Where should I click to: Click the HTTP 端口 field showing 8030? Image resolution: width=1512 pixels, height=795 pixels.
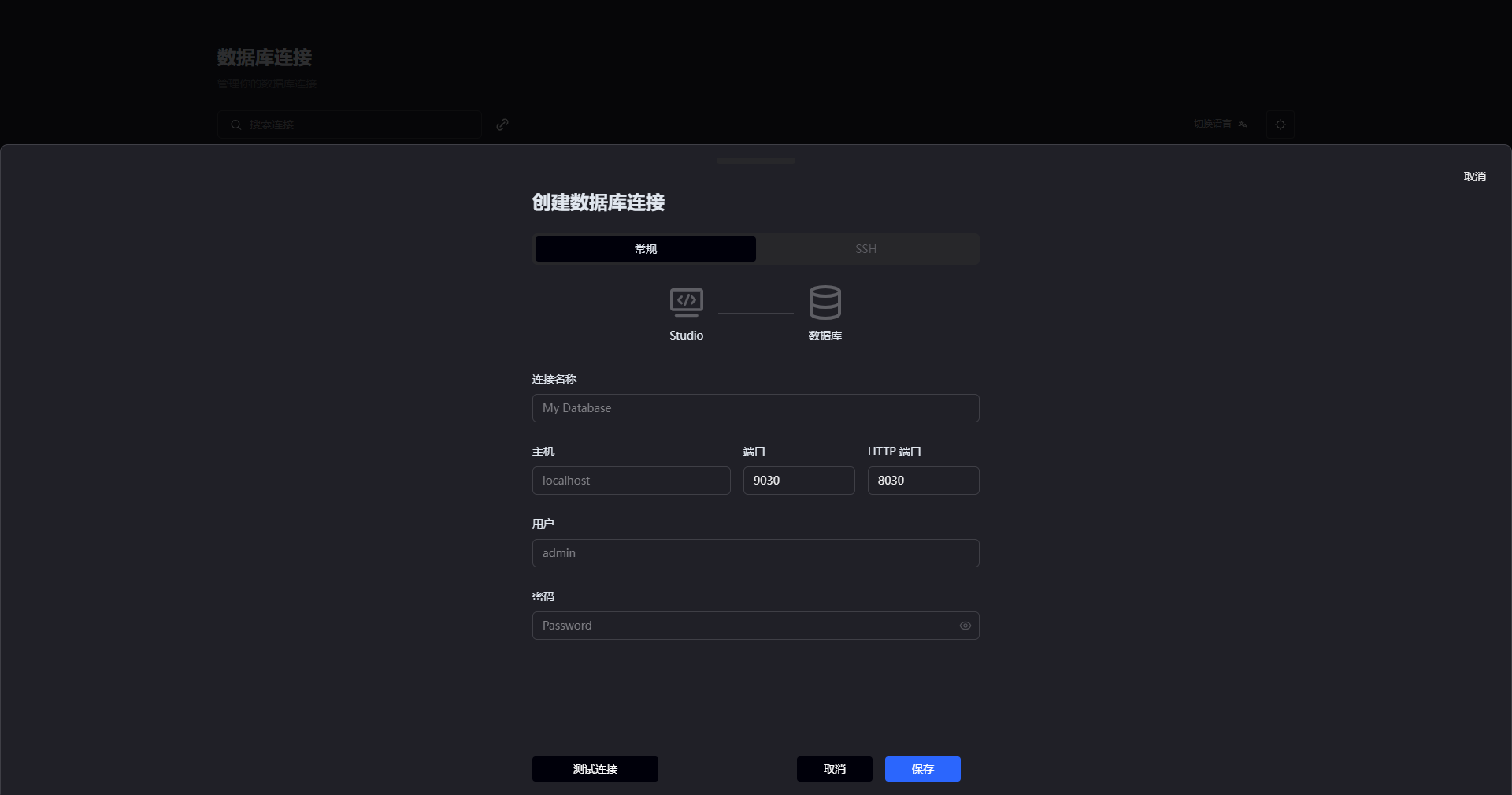point(922,481)
